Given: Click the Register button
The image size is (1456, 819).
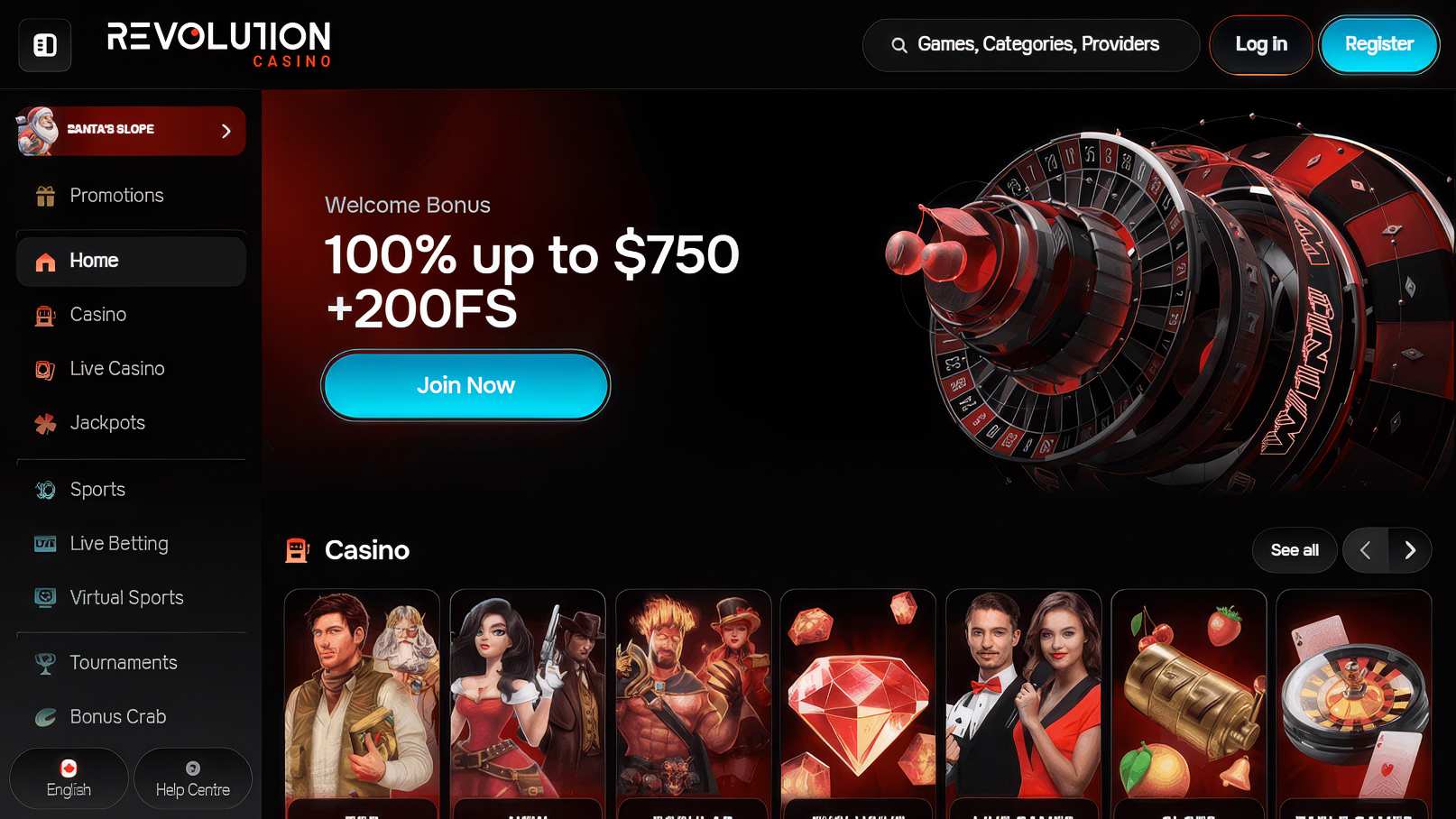Looking at the screenshot, I should tap(1378, 44).
